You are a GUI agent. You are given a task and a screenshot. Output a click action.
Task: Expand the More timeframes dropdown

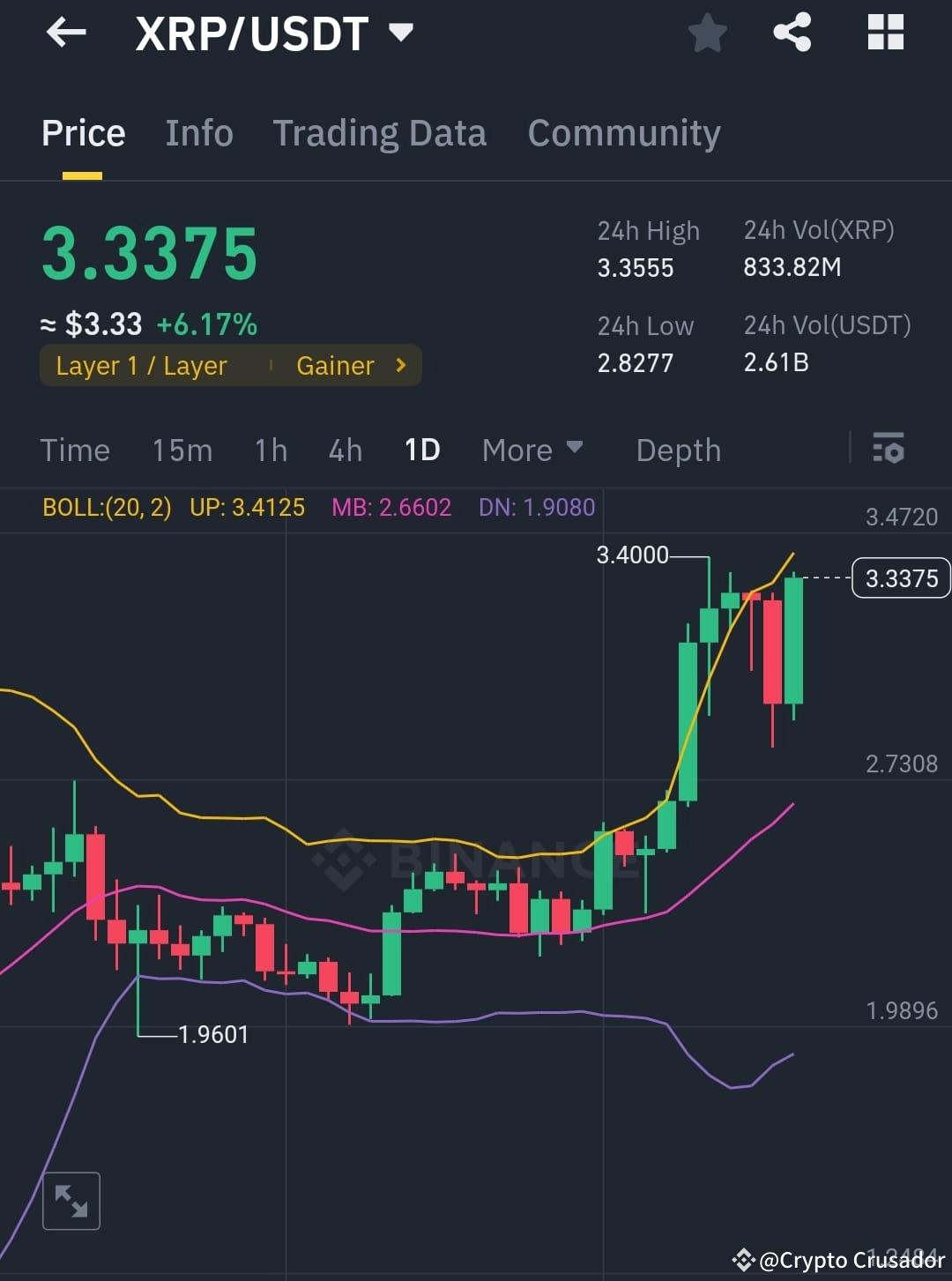point(531,450)
